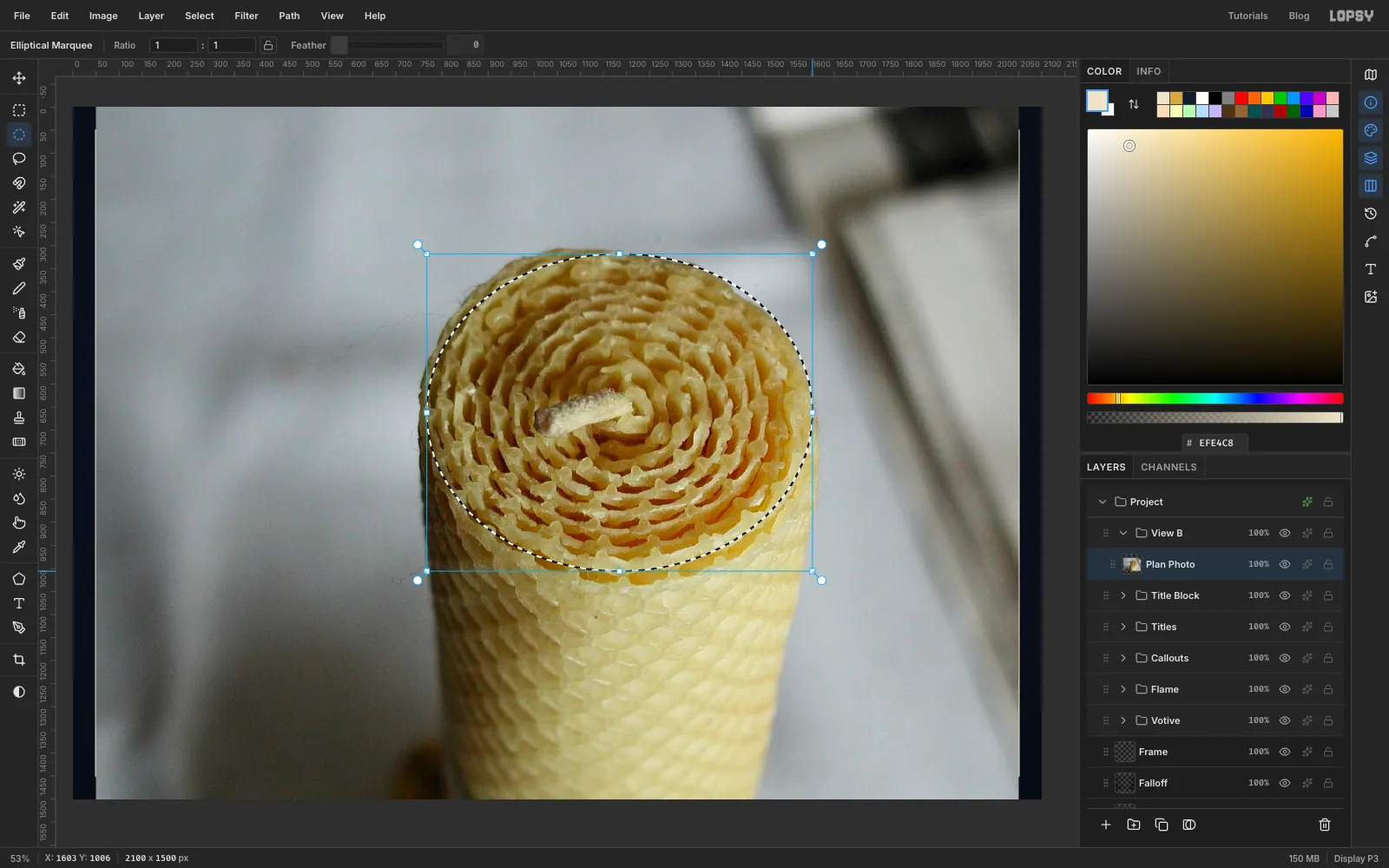Pick the red swatch in palette

[x=1241, y=98]
